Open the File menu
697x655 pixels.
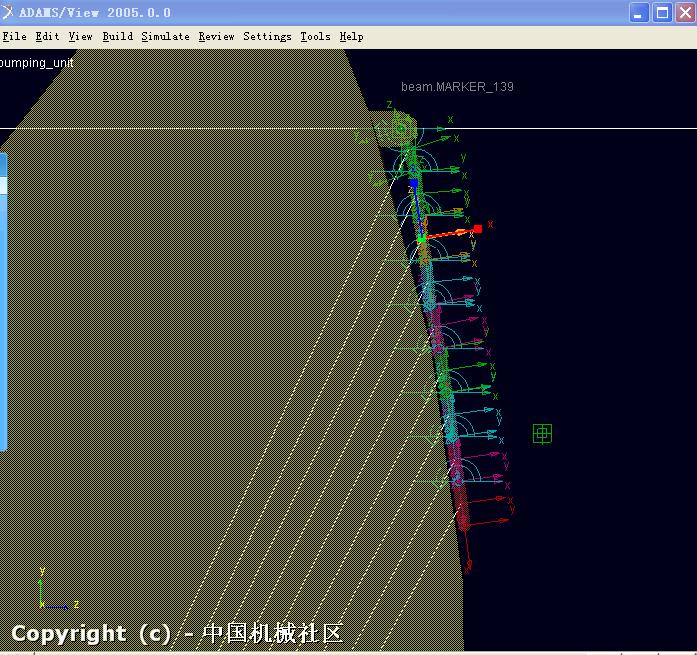[x=14, y=36]
